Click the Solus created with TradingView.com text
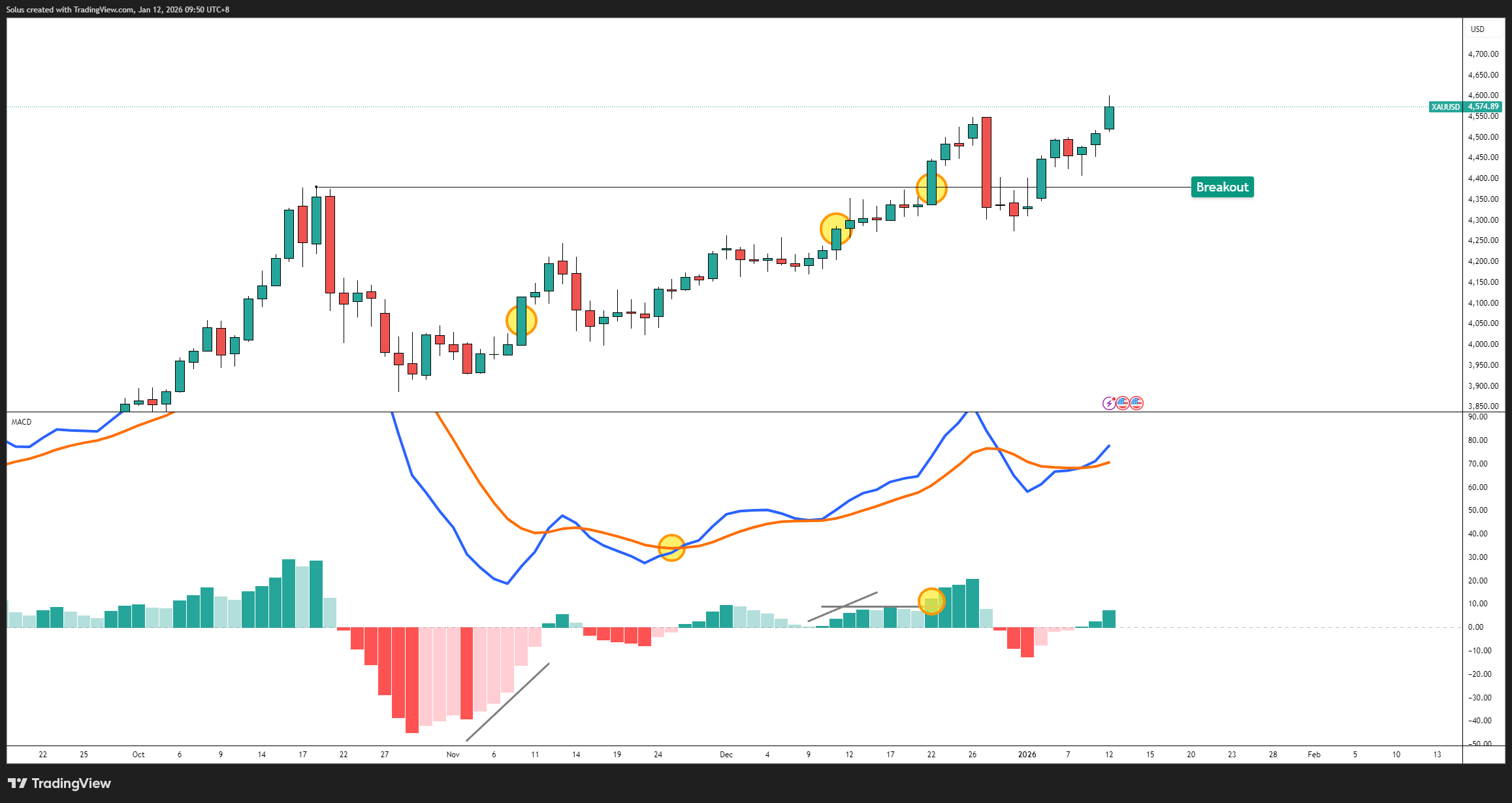 (x=118, y=10)
